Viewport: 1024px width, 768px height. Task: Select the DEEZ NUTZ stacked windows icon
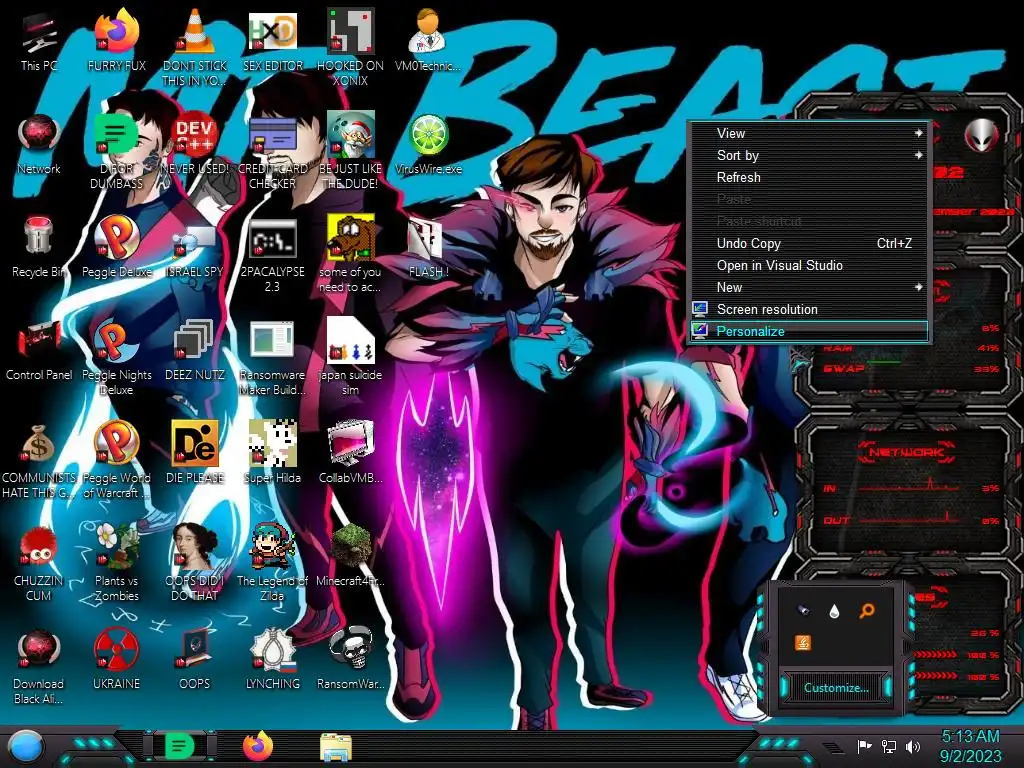195,351
